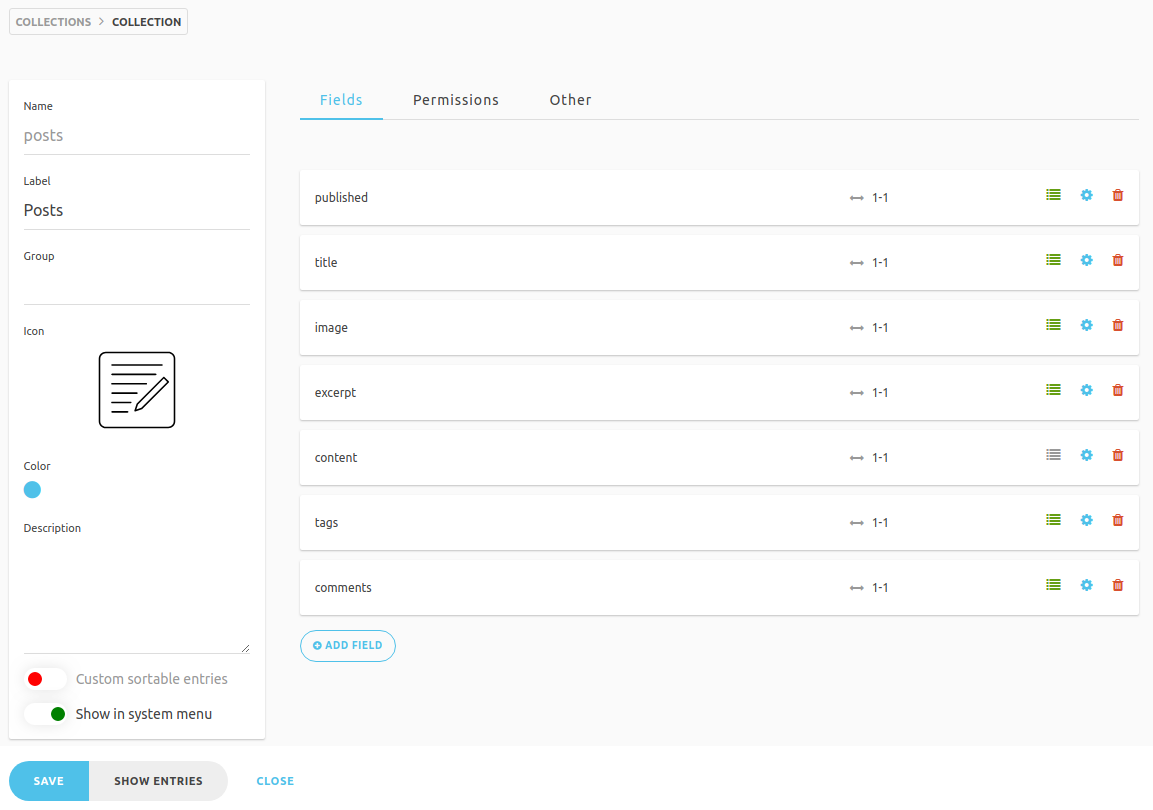Change width 1-1 of excerpt field
The image size is (1153, 810).
point(869,393)
